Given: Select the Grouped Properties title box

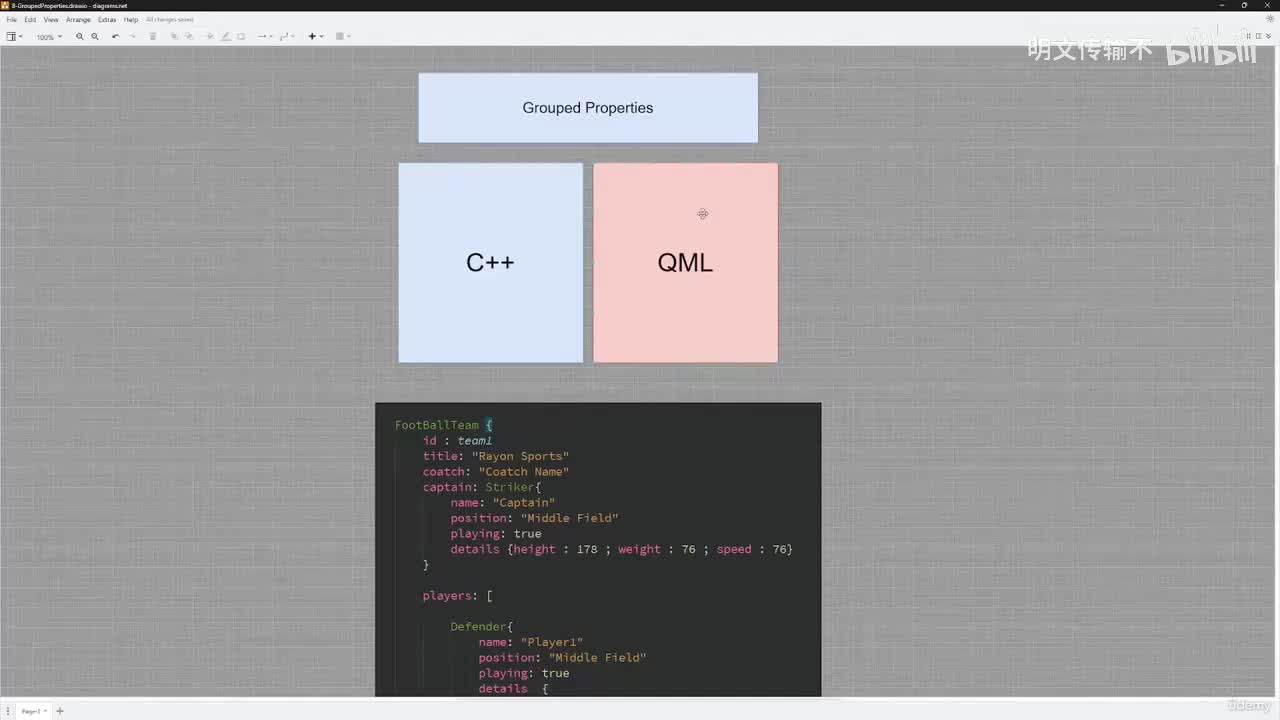Looking at the screenshot, I should tap(588, 108).
